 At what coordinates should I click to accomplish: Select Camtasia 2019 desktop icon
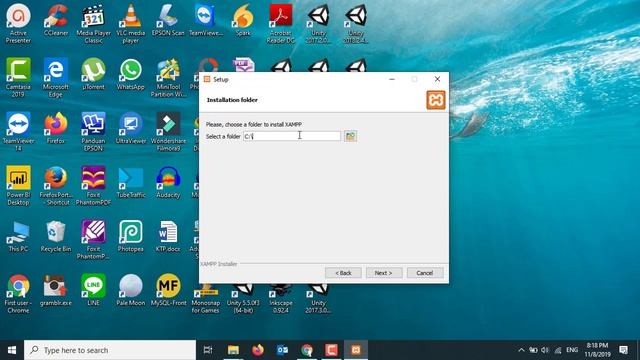(x=18, y=78)
